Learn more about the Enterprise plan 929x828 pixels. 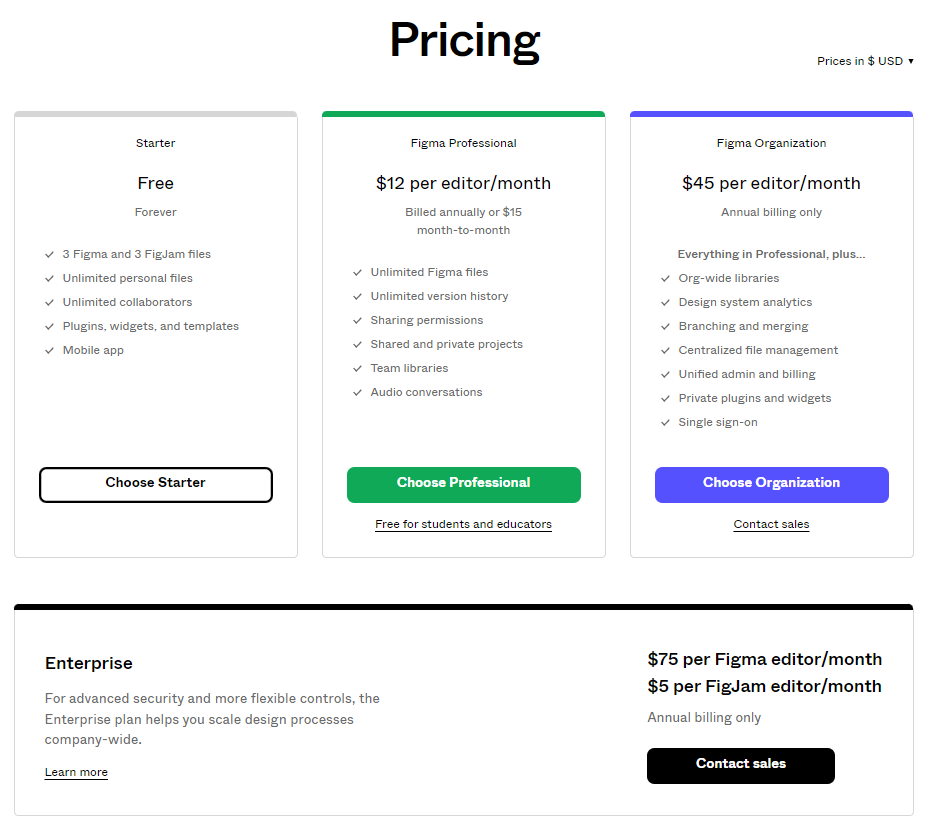(x=76, y=771)
